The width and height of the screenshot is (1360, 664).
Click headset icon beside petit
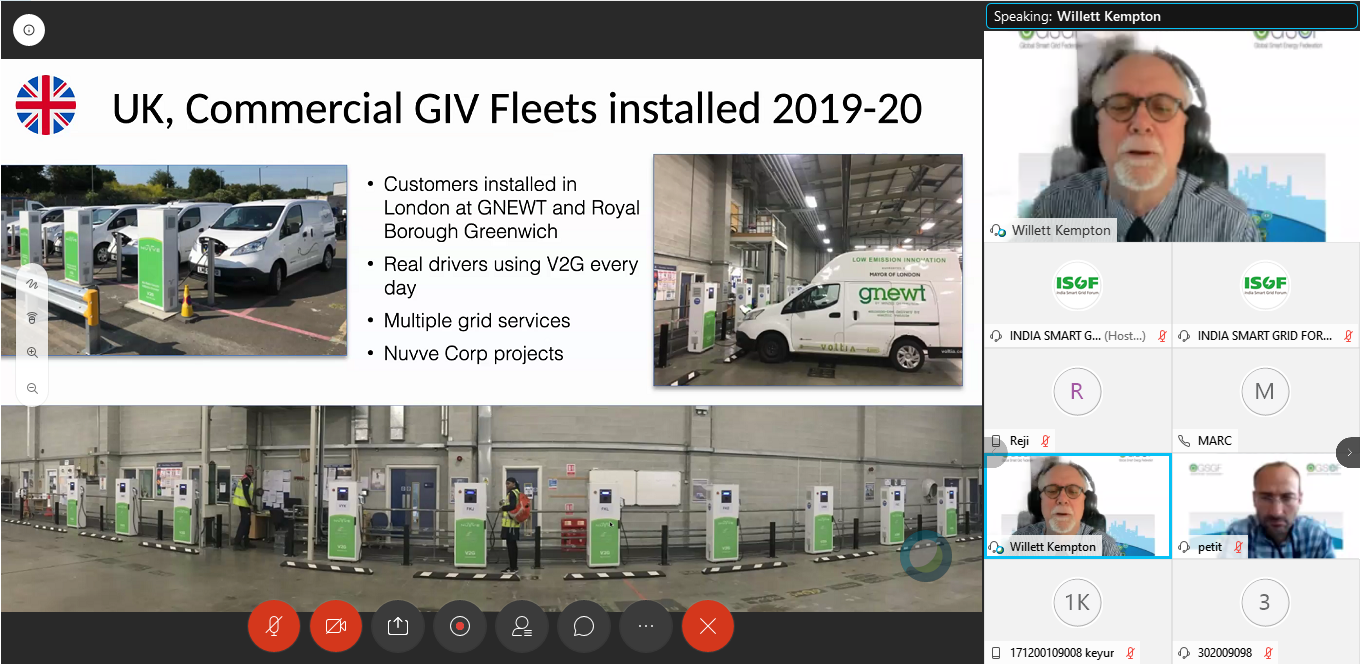(1185, 547)
